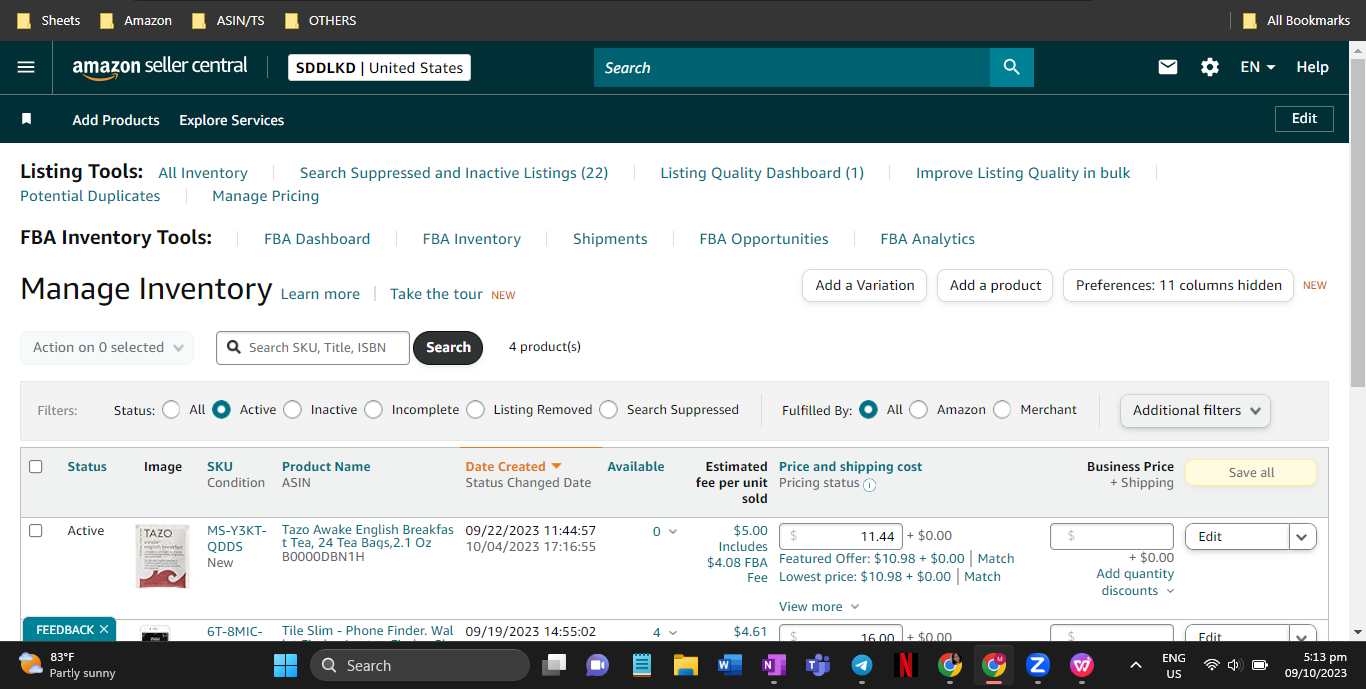Open dropdown arrow next to Tazo Edit button
The height and width of the screenshot is (689, 1366).
click(x=1302, y=537)
